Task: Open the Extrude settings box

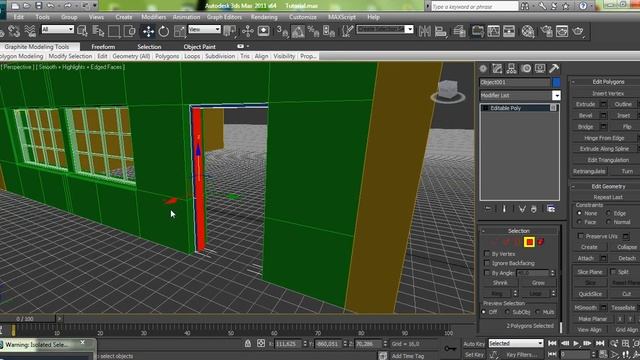Action: [603, 104]
